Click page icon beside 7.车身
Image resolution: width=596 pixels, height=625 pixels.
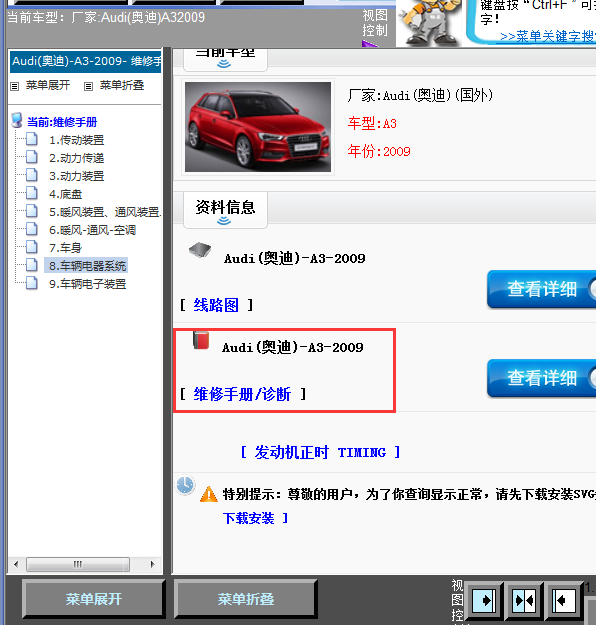point(31,247)
